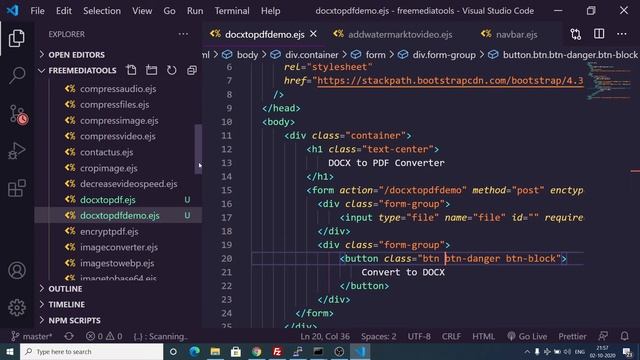Close the docxtopdfdemo.ejs tab

click(x=313, y=34)
